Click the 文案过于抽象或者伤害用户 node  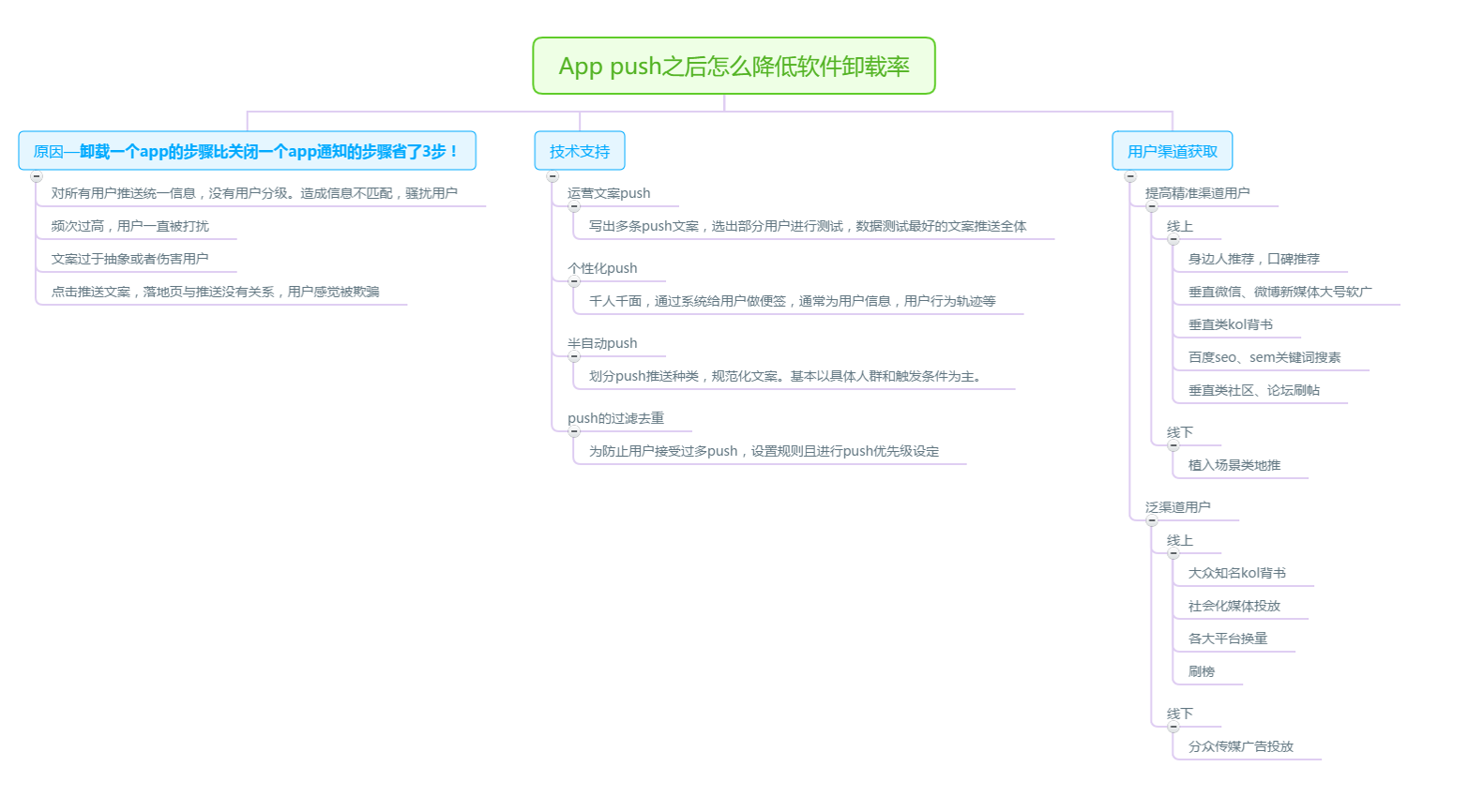[130, 259]
